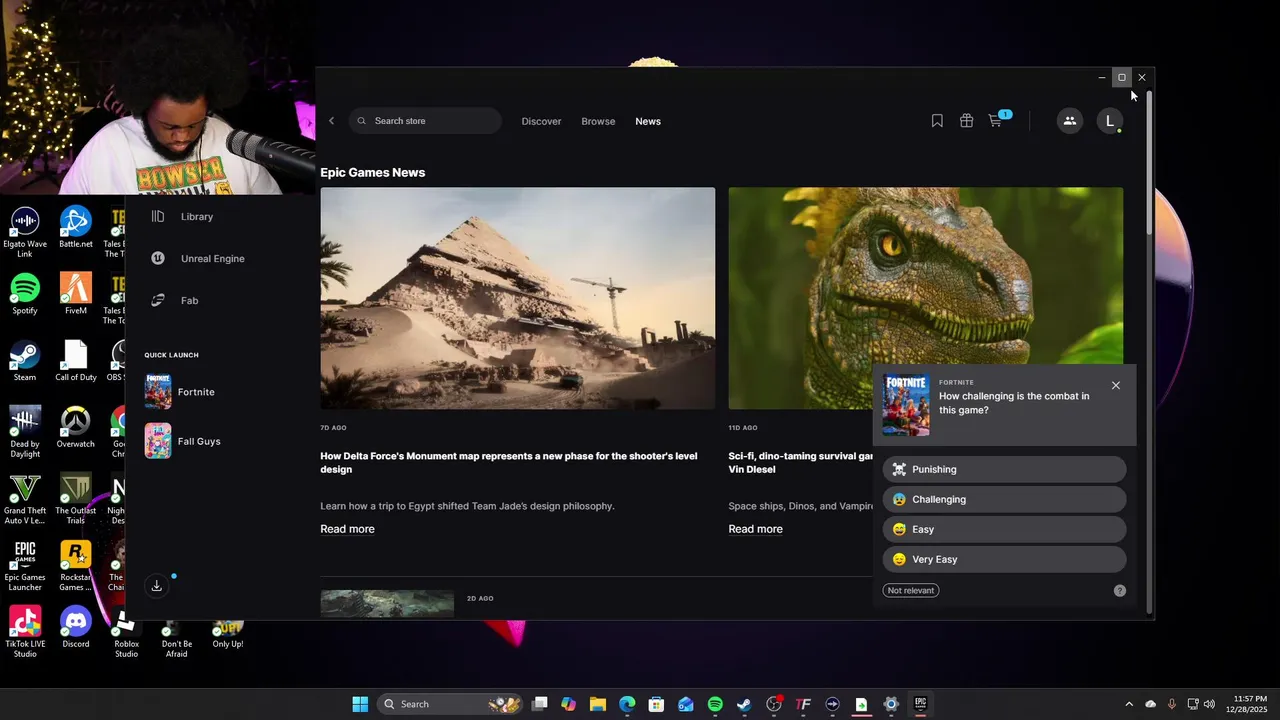Open Grand Theft Auto V desktop icon

click(x=25, y=499)
